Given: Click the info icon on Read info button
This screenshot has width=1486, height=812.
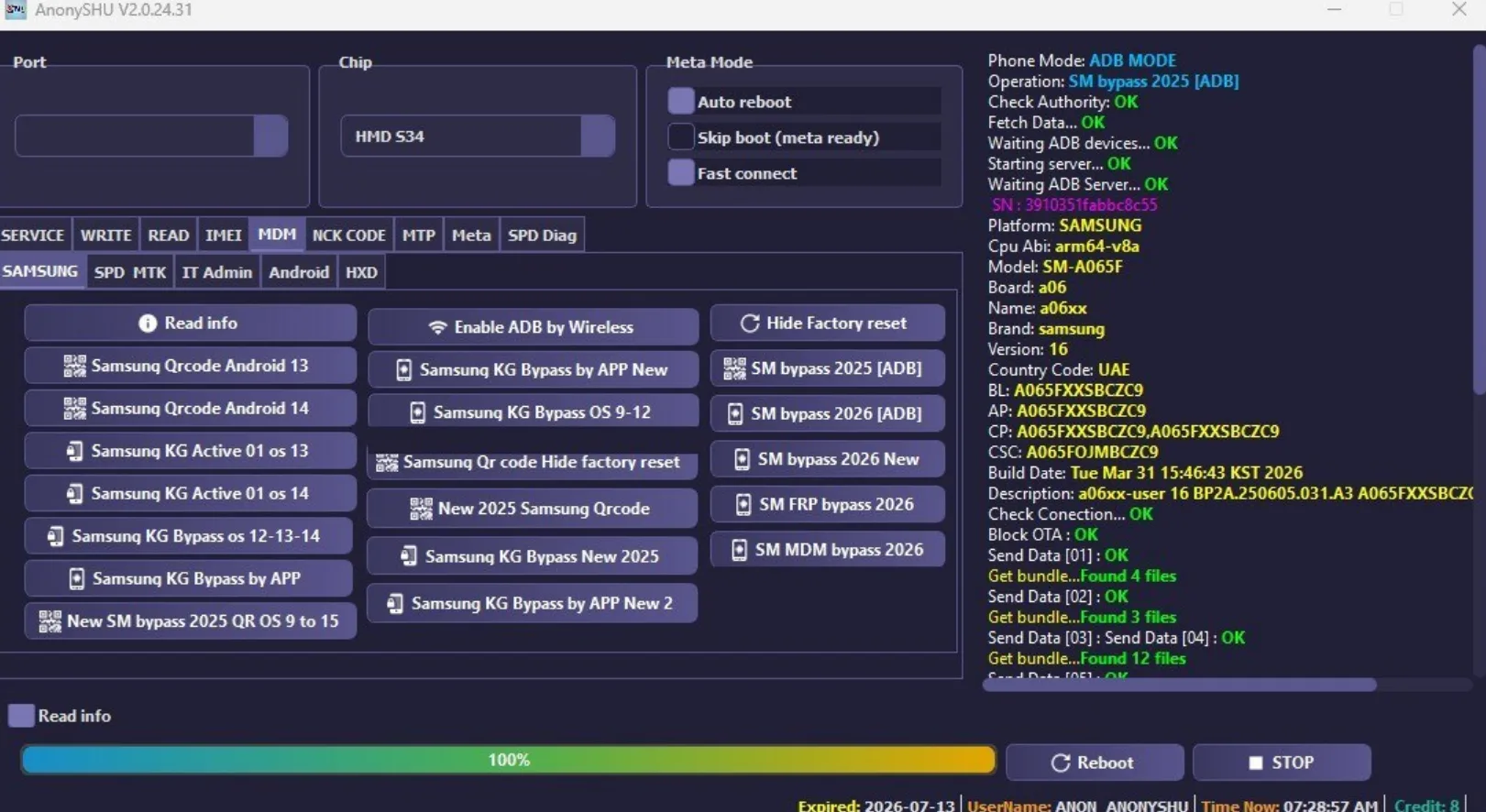Looking at the screenshot, I should coord(148,324).
